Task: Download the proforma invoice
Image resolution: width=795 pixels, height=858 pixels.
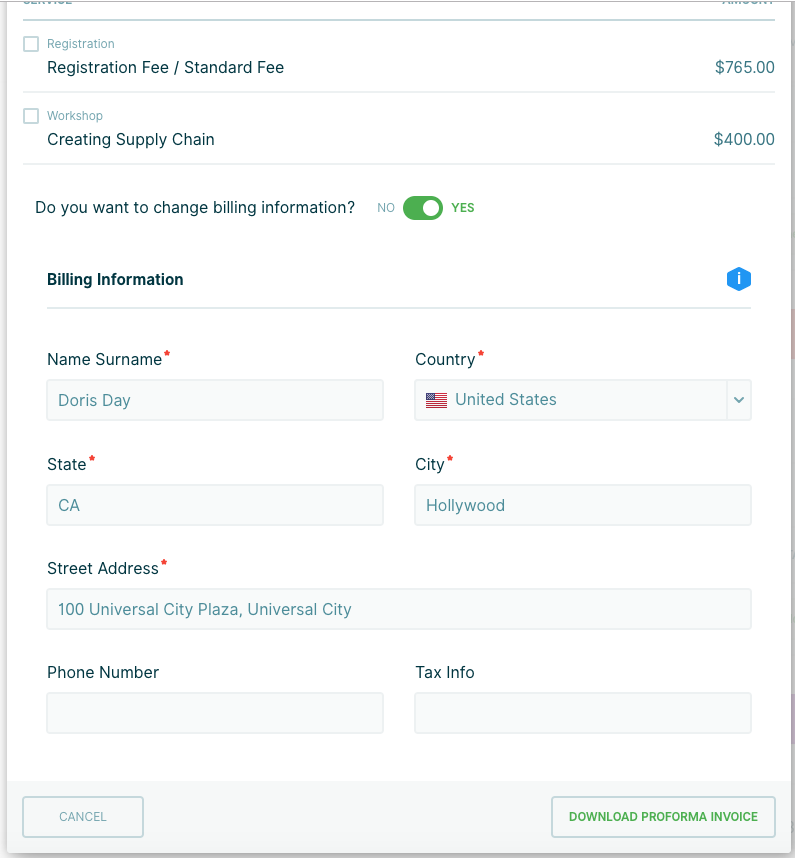Action: coord(663,817)
